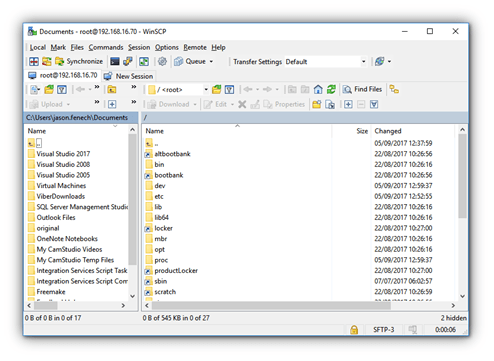Screen dimensions: 494x361
Task: Open the local drive selector dropdown icon
Action: point(35,89)
